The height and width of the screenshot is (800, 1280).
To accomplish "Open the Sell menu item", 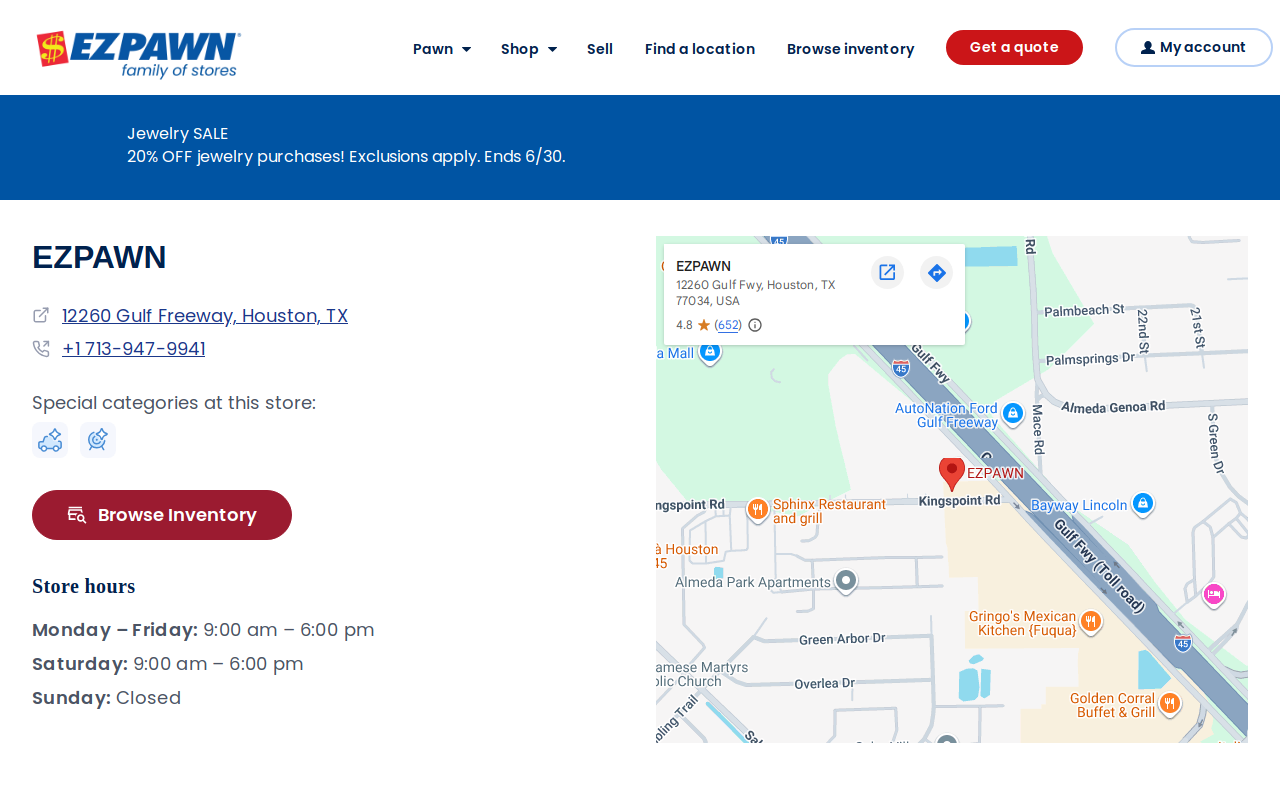I will pyautogui.click(x=600, y=49).
